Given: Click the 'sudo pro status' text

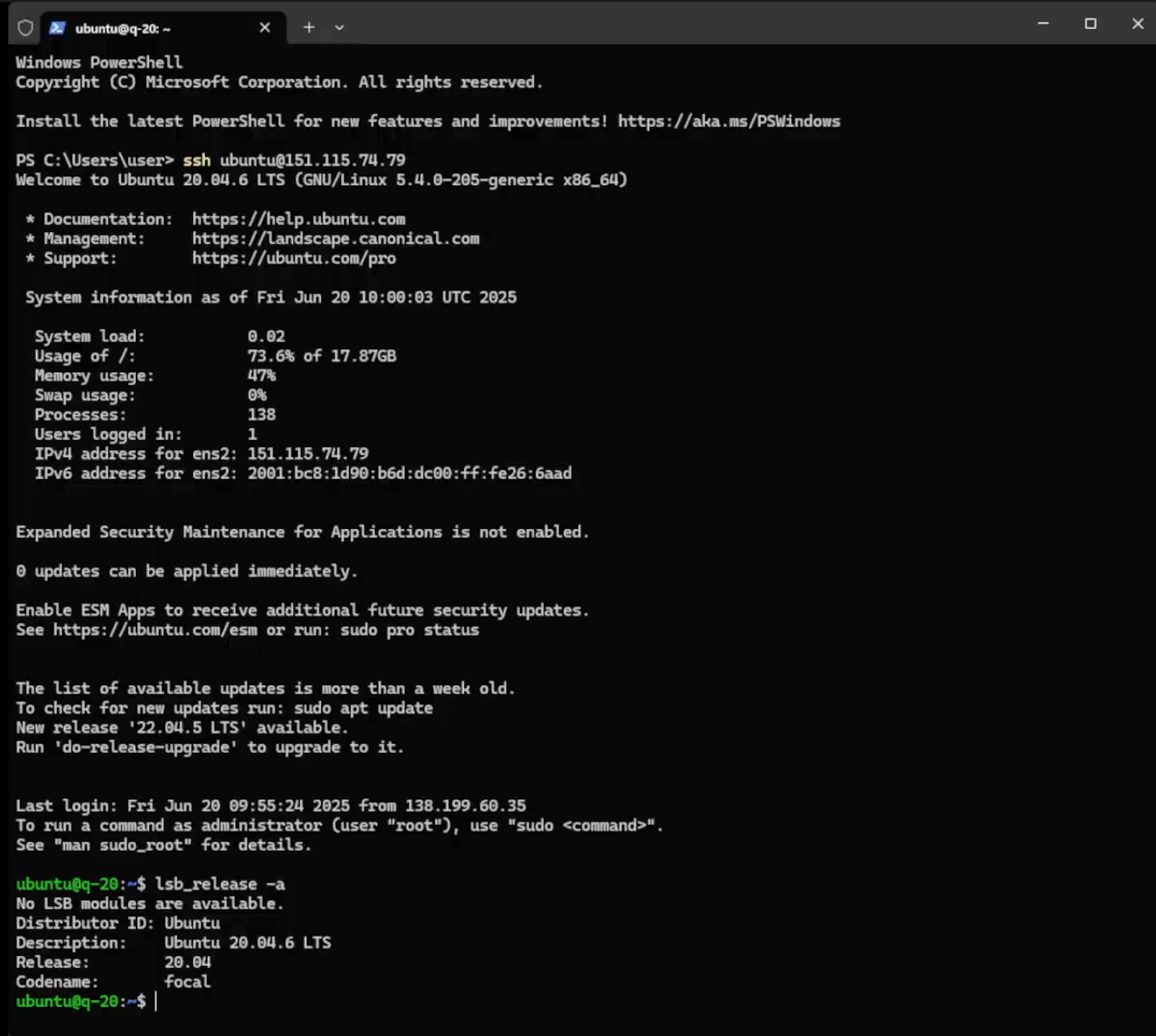Looking at the screenshot, I should tap(410, 630).
